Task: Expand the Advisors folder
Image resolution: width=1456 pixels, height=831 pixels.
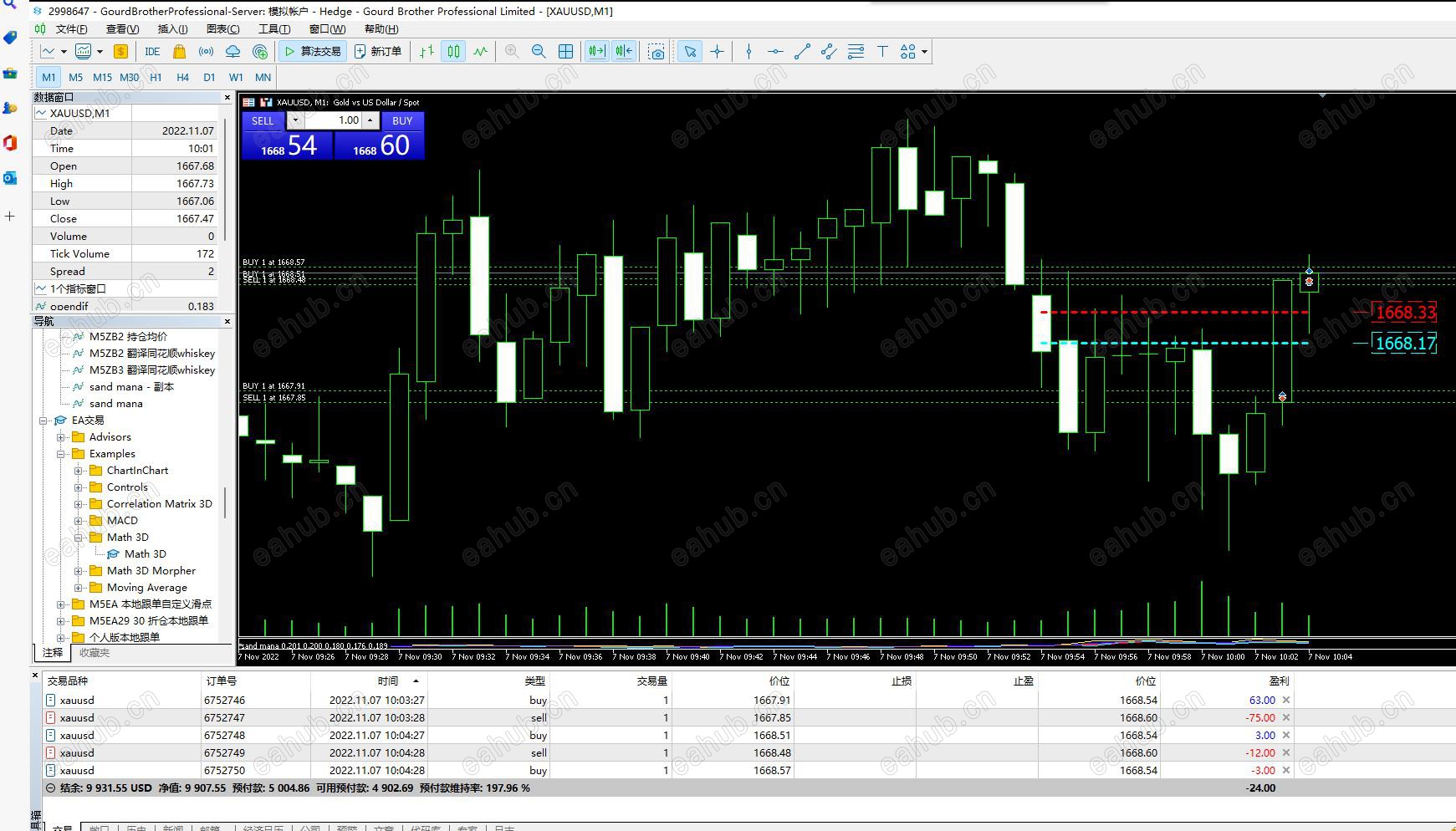Action: (x=61, y=437)
